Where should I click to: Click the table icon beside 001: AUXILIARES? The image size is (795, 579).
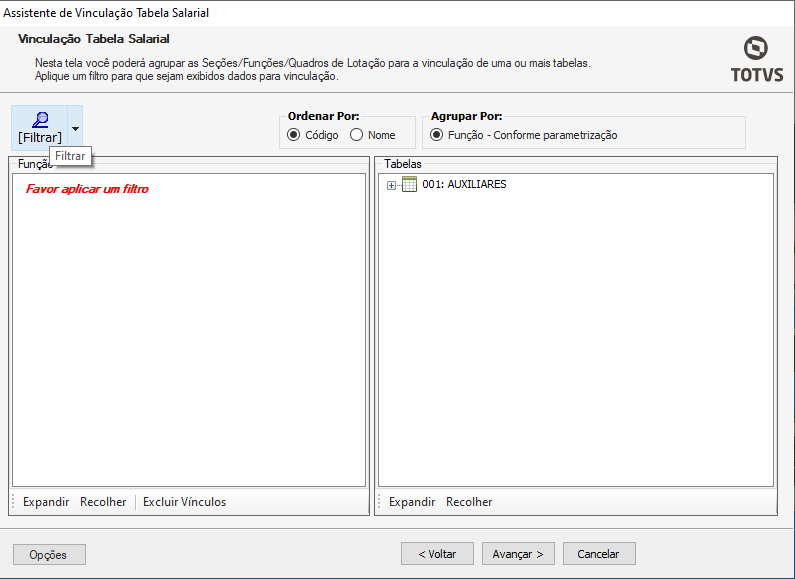[x=409, y=184]
